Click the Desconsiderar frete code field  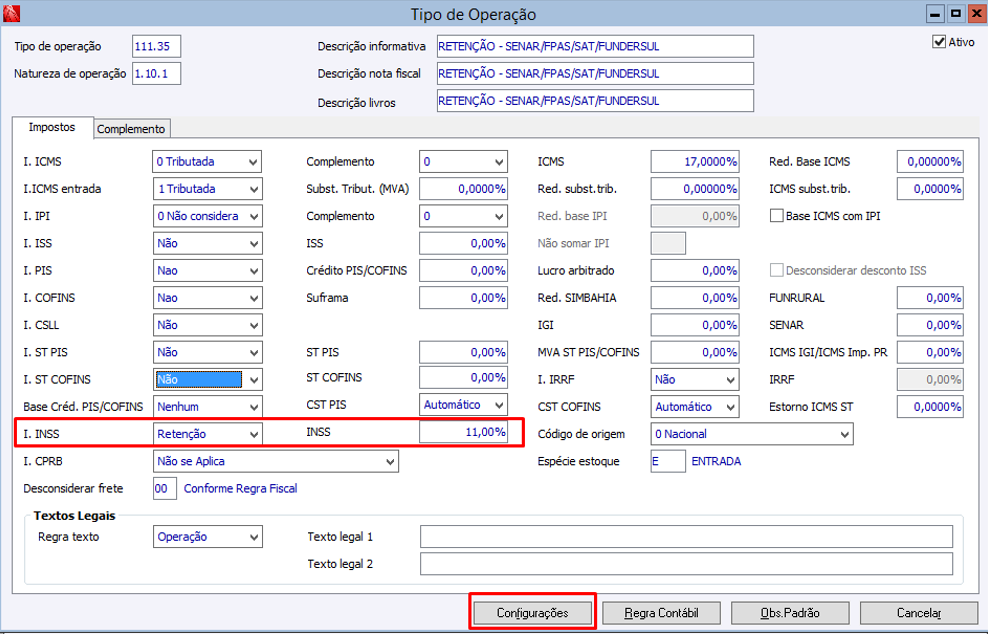point(164,488)
